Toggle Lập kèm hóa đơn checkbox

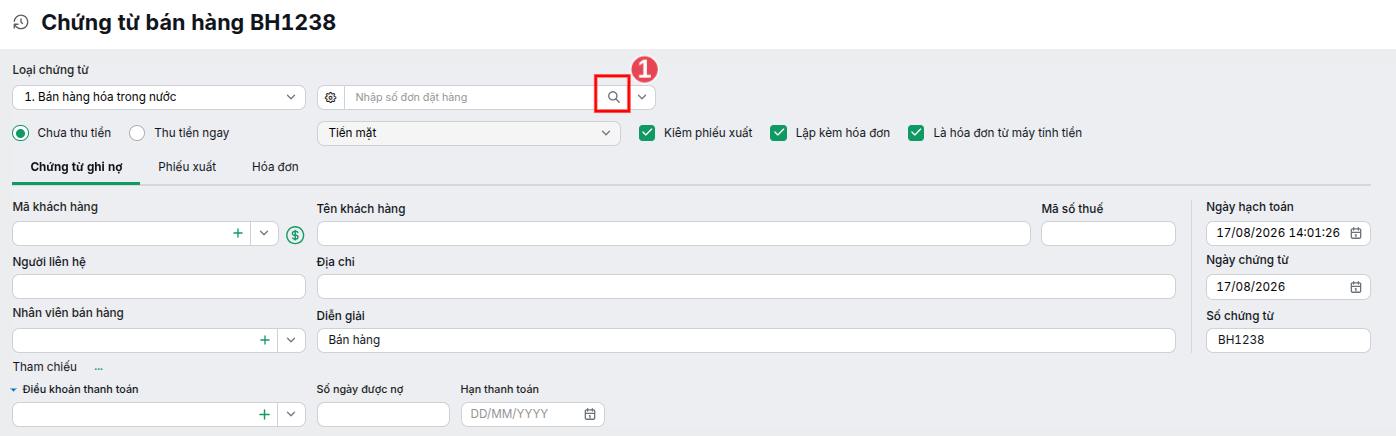[779, 132]
